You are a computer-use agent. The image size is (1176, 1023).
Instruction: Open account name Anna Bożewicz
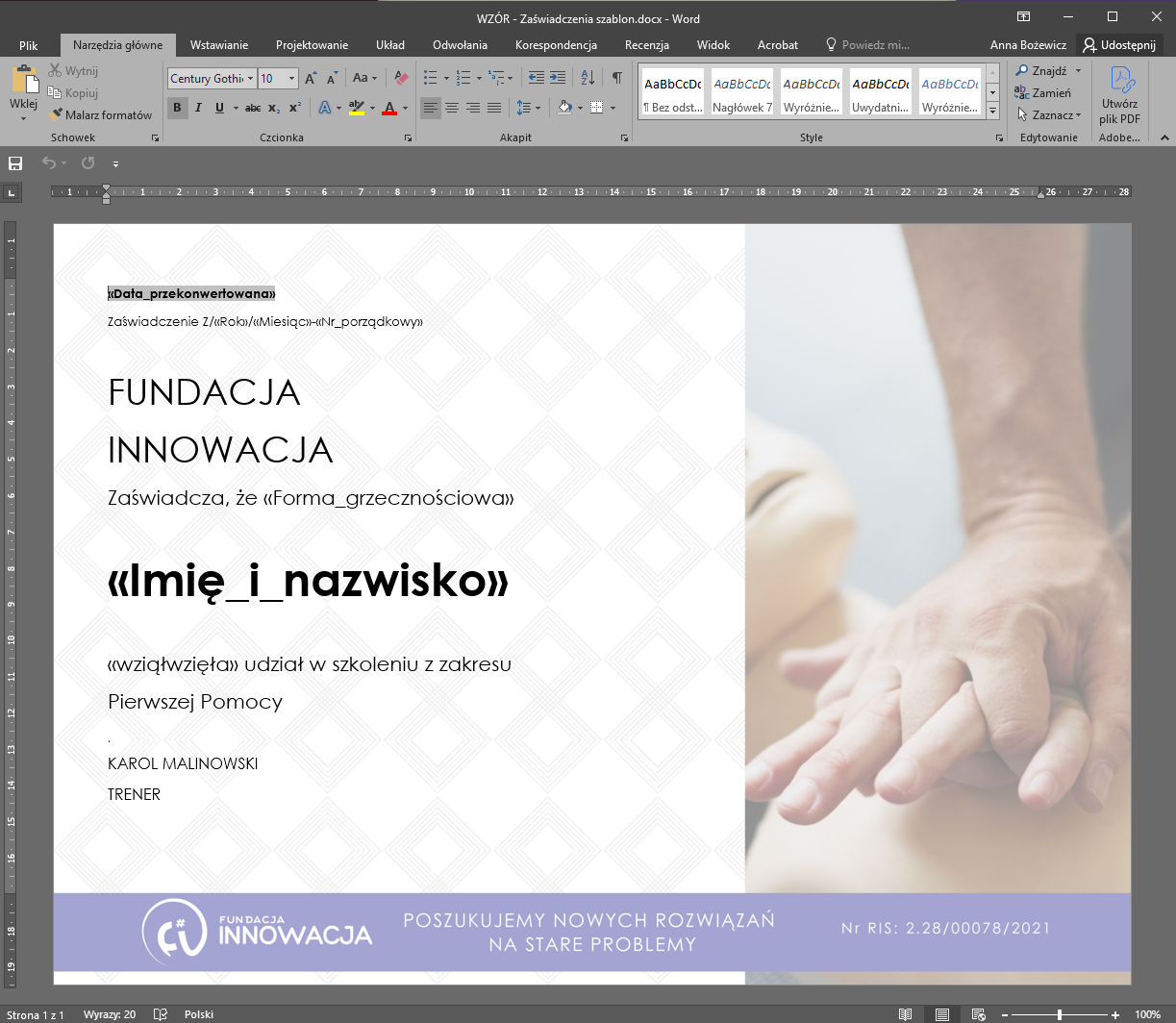1028,45
